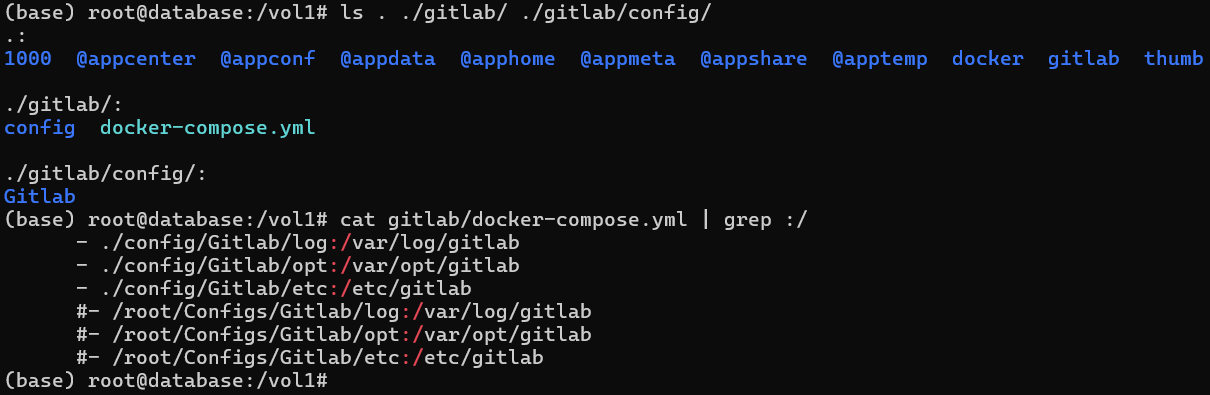
Task: Select the 1000 directory entry
Action: (x=28, y=59)
